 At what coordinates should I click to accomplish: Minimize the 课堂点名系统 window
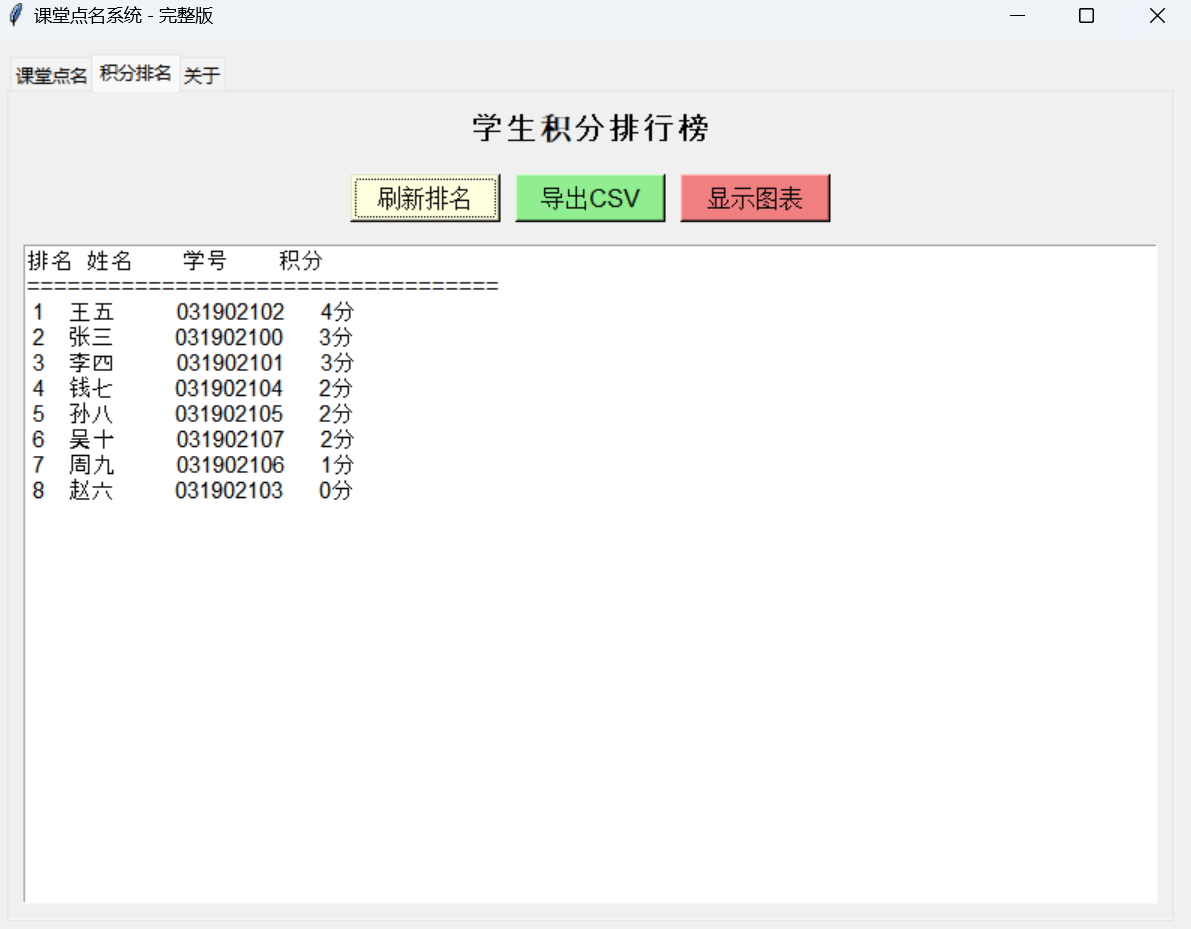1017,16
